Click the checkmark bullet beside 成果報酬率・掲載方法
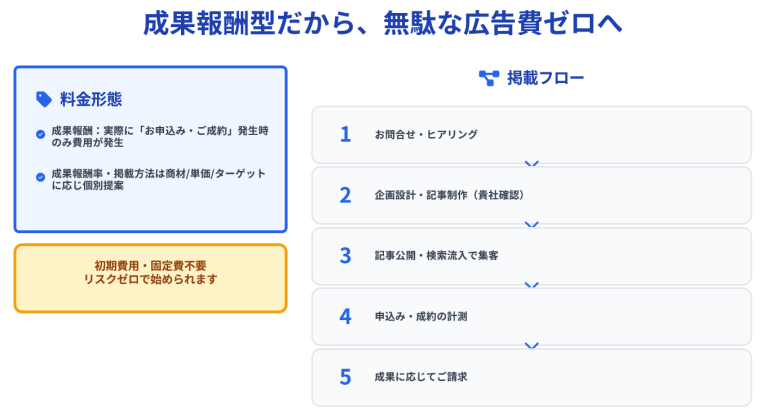 point(40,177)
